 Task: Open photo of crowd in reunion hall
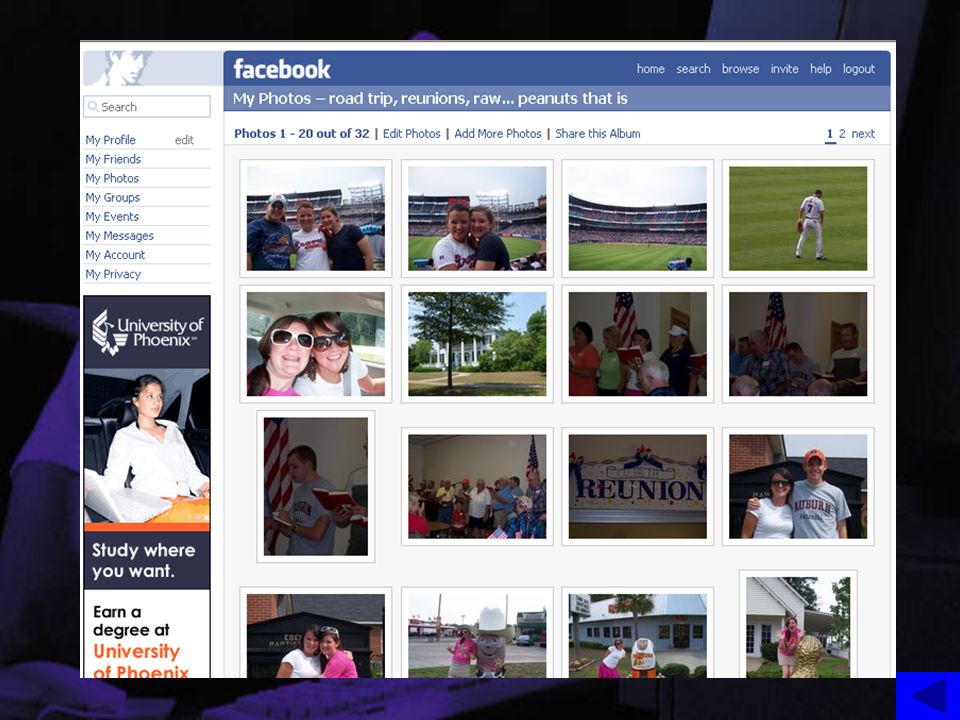[477, 487]
